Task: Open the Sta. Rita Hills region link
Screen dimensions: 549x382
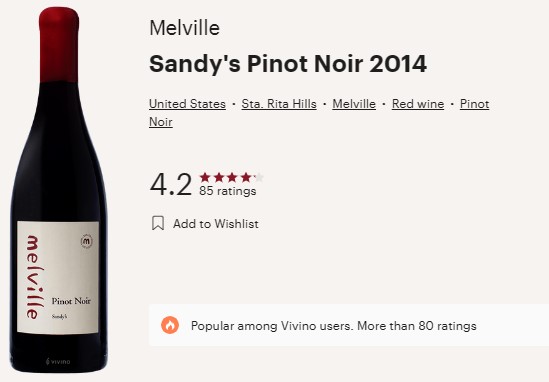Action: click(279, 104)
